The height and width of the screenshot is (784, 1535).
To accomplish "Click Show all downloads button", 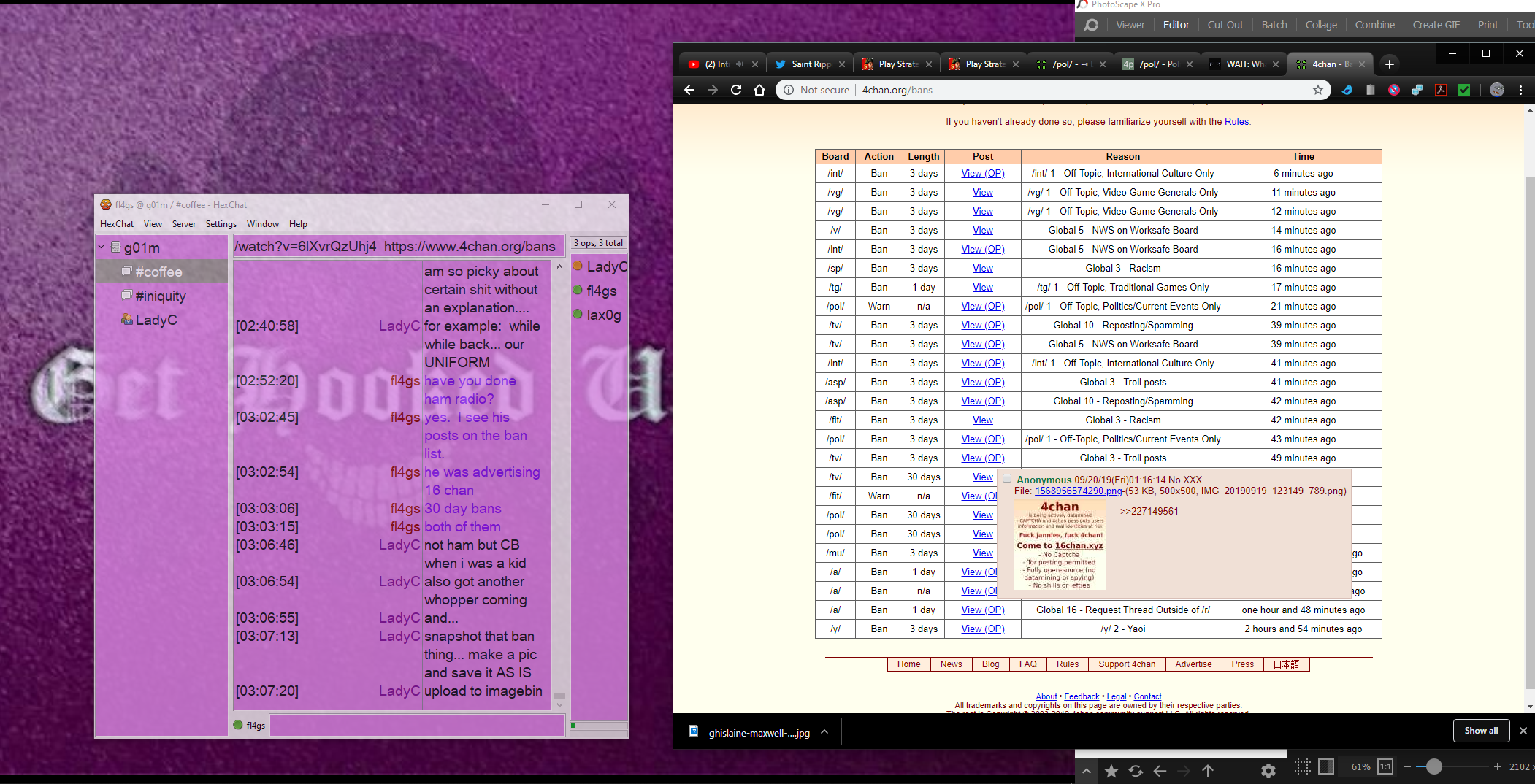I will 1481,731.
